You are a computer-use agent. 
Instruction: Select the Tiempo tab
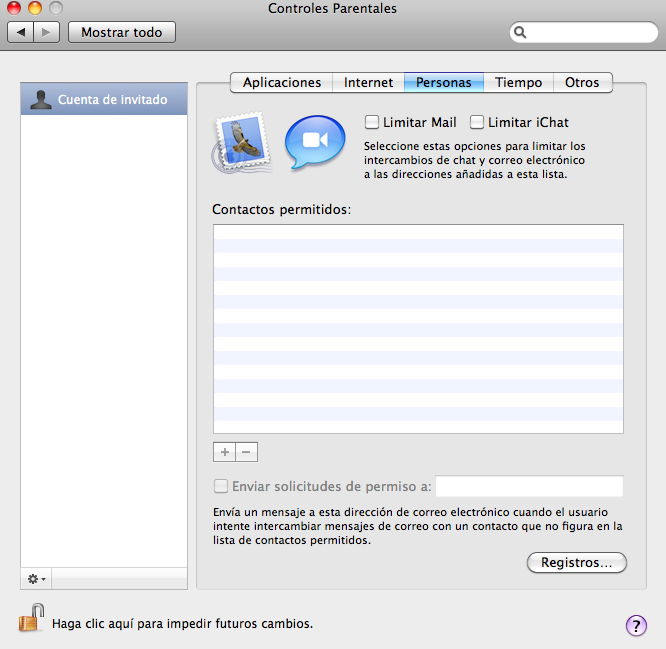pos(518,83)
